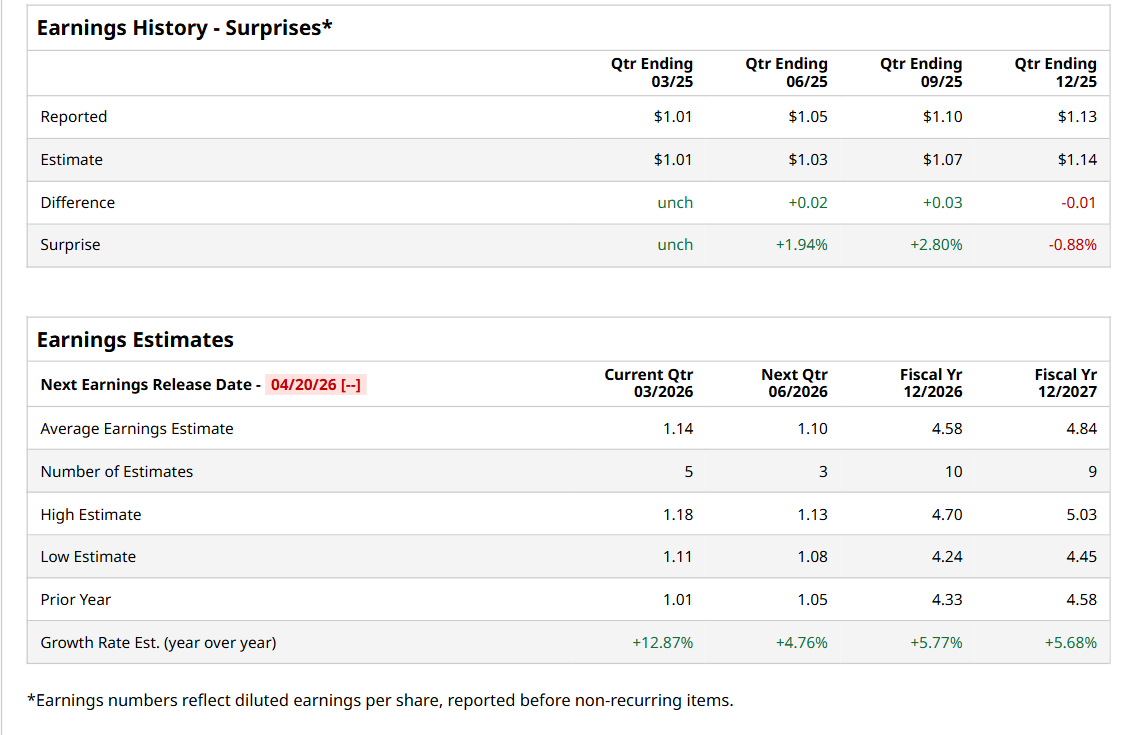Viewport: 1127px width, 735px height.
Task: Select the Qtr Ending 09/25 column header
Action: pos(921,72)
